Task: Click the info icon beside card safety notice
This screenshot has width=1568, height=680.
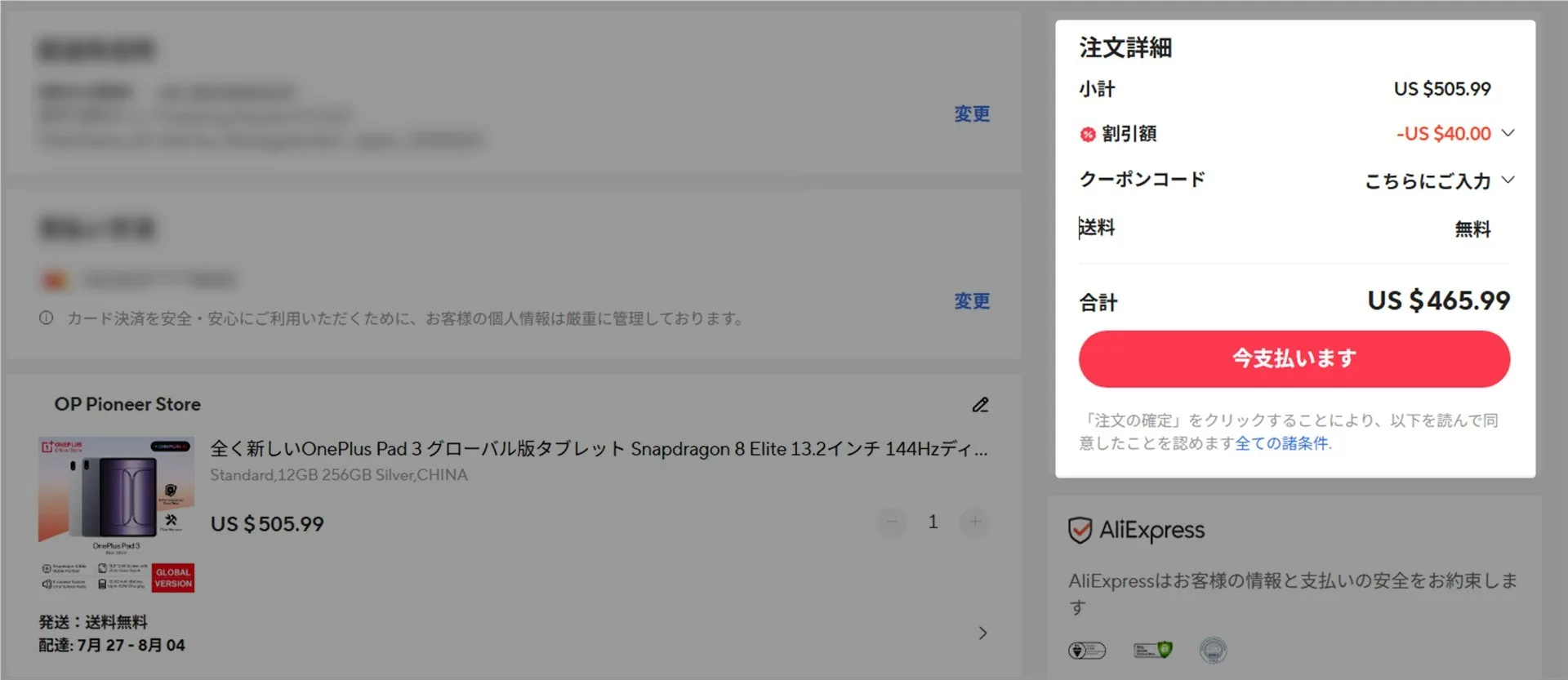Action: tap(47, 318)
